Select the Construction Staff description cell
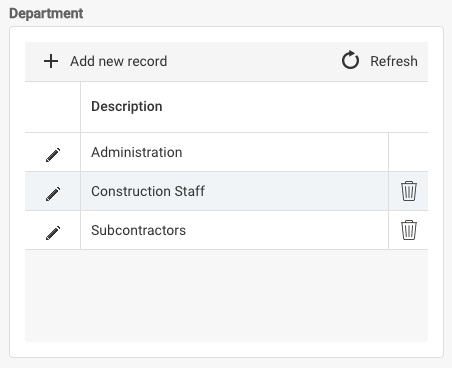 234,191
